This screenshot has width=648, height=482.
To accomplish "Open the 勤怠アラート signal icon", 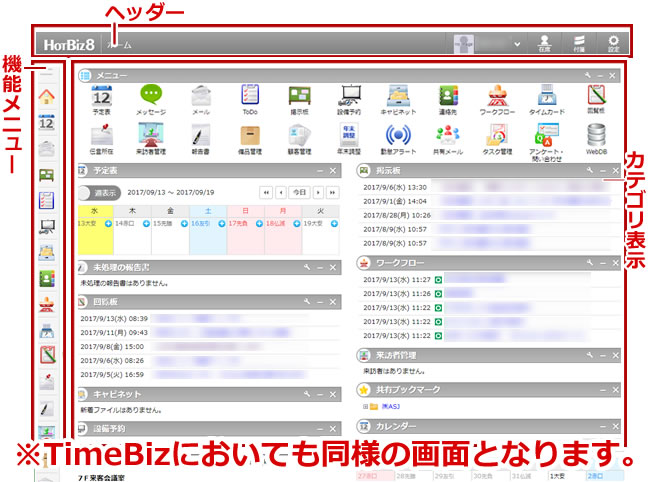I will point(398,135).
